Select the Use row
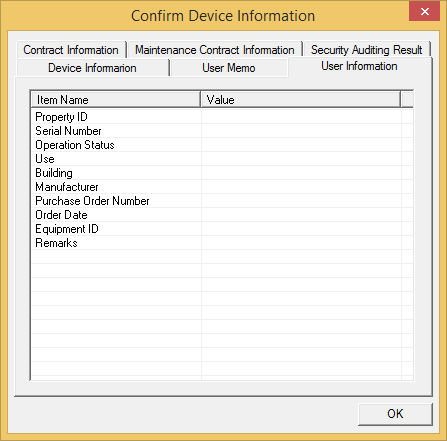This screenshot has width=447, height=441. 222,159
